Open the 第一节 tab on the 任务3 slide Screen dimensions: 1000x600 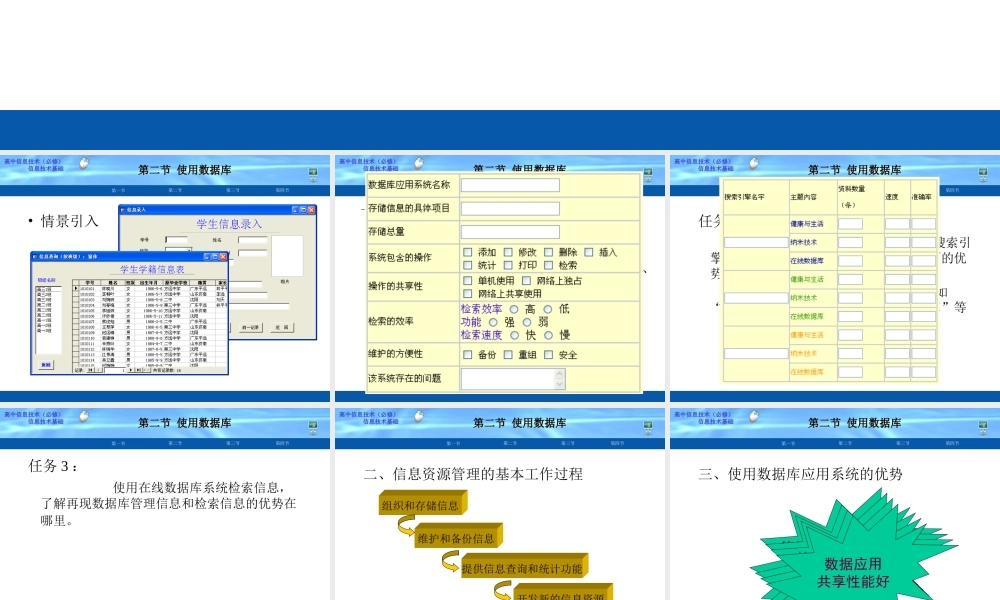pyautogui.click(x=118, y=443)
